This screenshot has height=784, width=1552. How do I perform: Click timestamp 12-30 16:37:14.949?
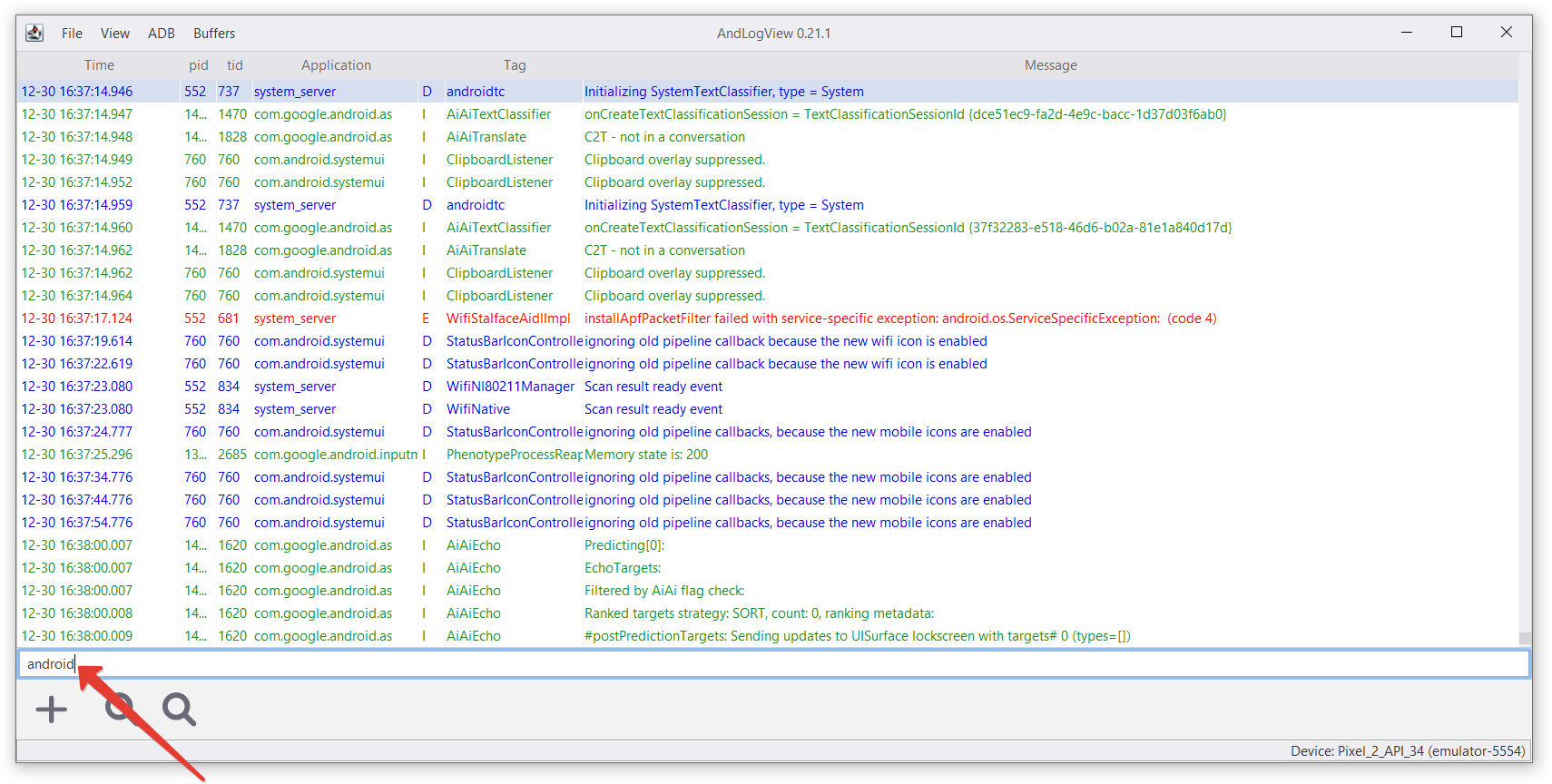(77, 160)
